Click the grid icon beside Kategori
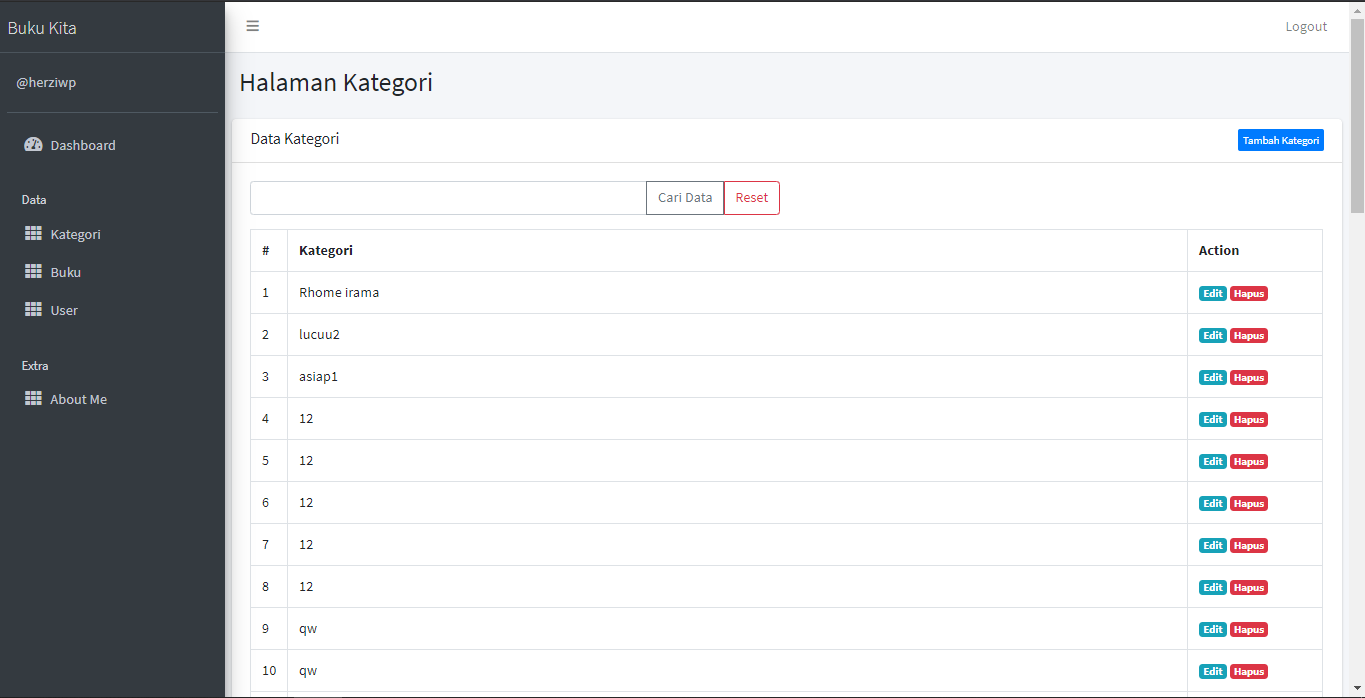Screen dimensions: 1365x698 tap(33, 234)
